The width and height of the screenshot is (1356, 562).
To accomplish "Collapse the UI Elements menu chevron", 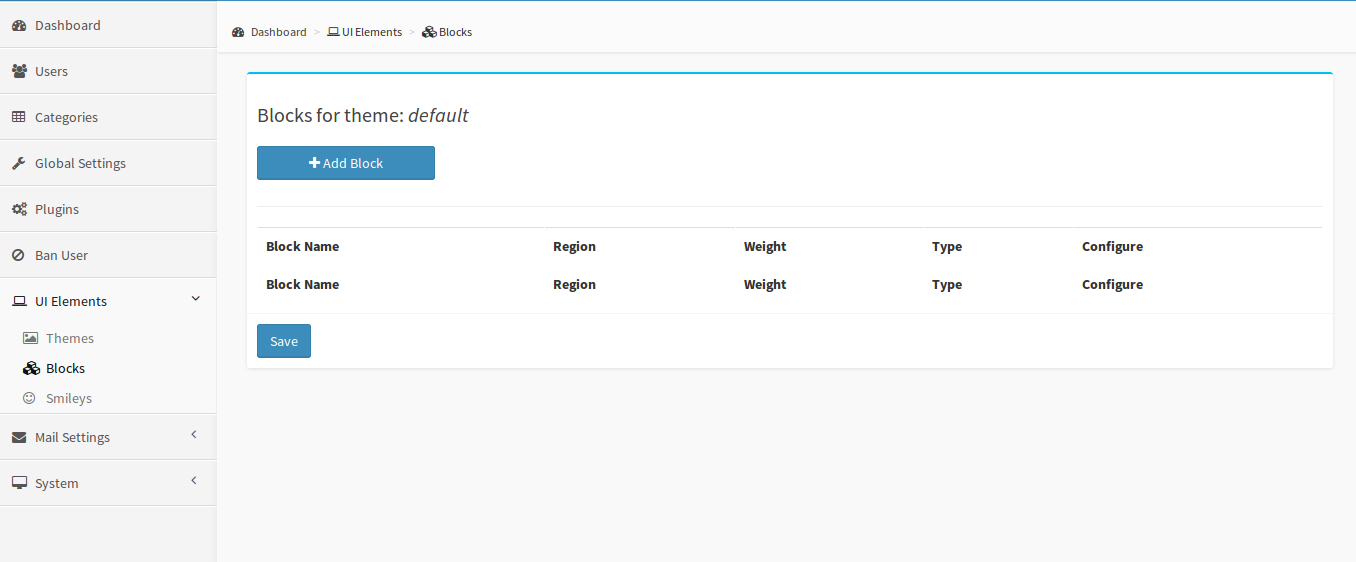I will point(195,298).
